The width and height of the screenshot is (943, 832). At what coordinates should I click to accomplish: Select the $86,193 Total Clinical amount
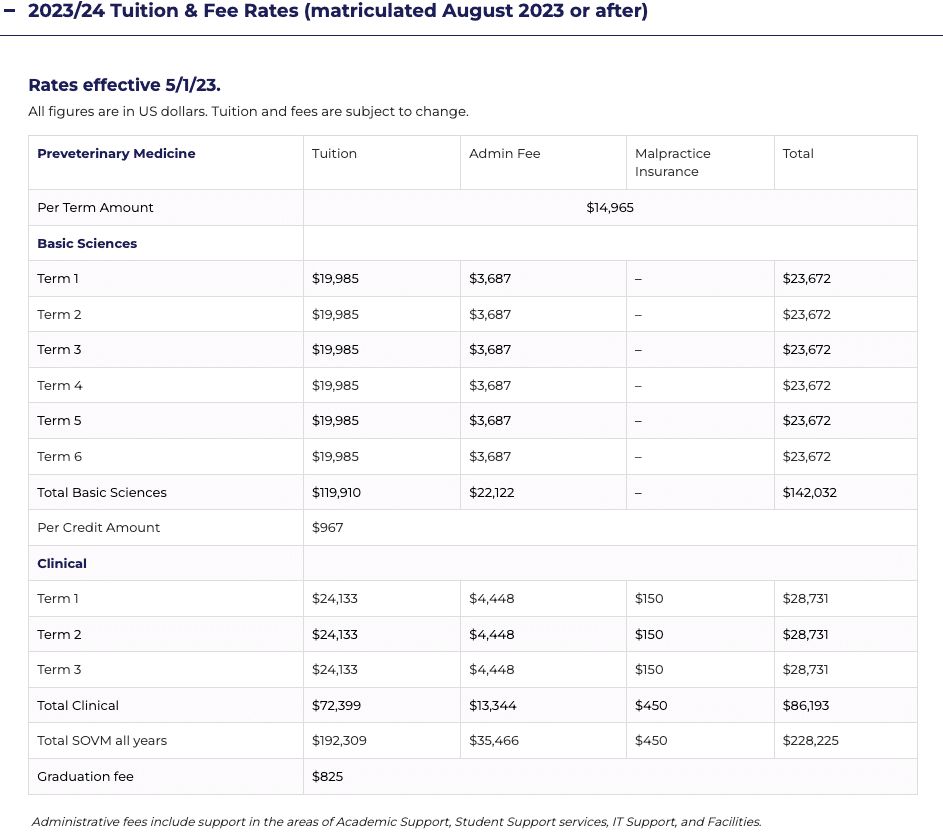click(x=806, y=706)
